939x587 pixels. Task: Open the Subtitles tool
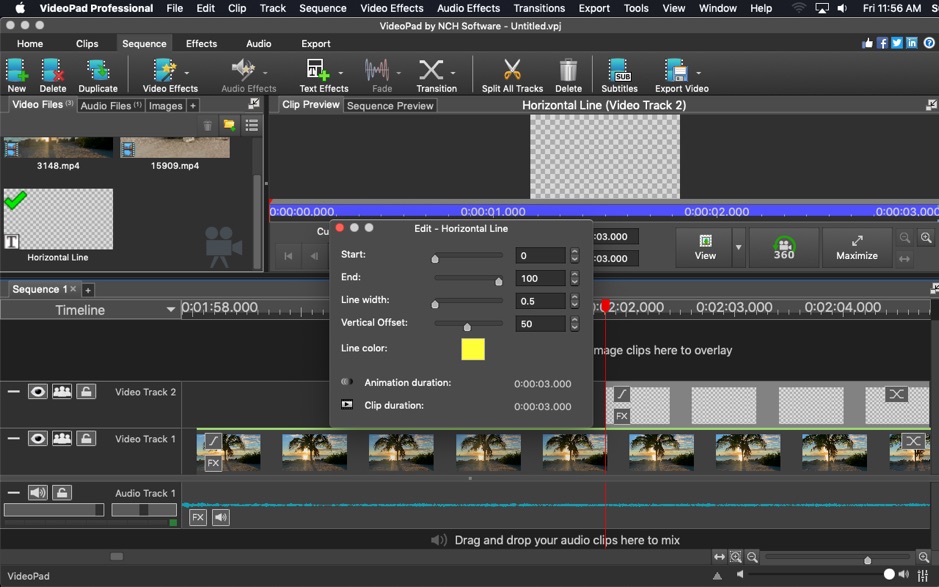coord(619,68)
